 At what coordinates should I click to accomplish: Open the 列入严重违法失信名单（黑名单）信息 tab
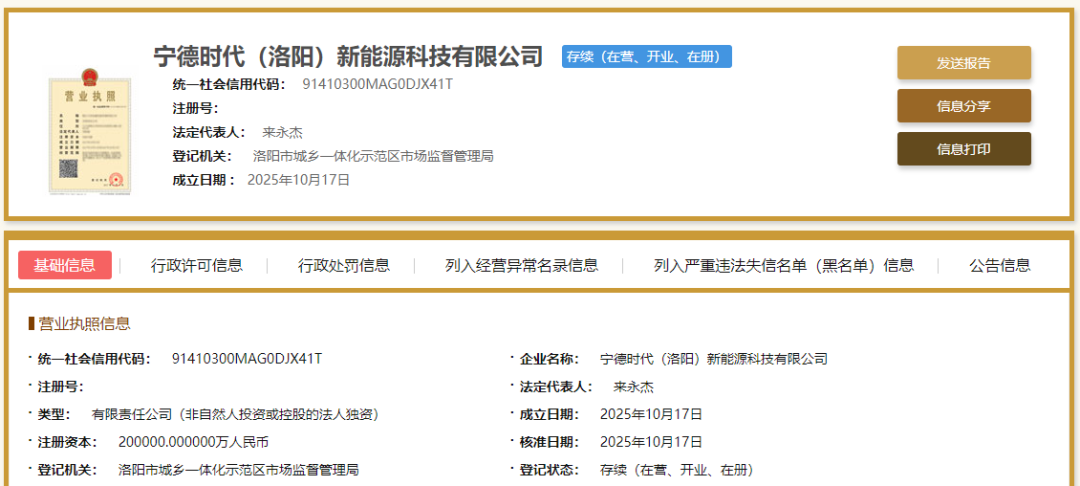[x=783, y=265]
